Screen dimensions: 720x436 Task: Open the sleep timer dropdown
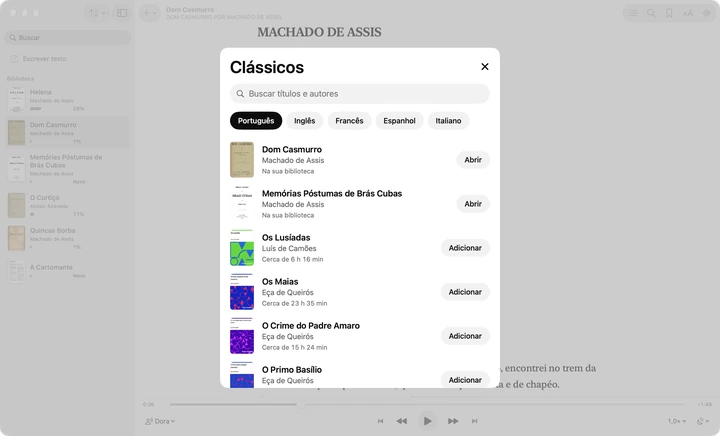click(703, 421)
